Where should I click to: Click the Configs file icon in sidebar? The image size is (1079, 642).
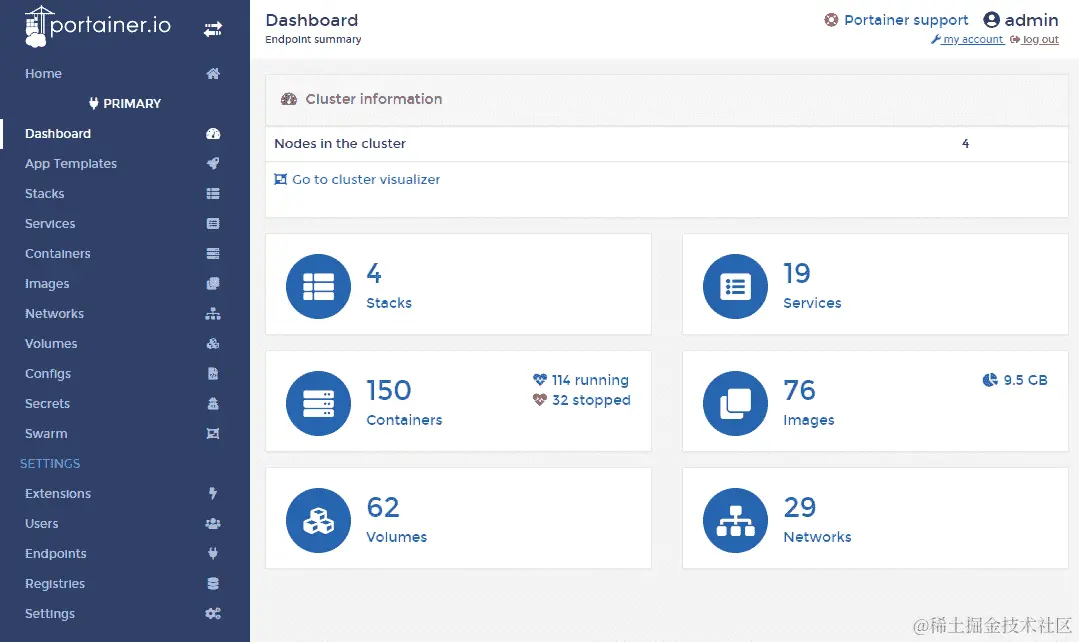click(x=213, y=374)
